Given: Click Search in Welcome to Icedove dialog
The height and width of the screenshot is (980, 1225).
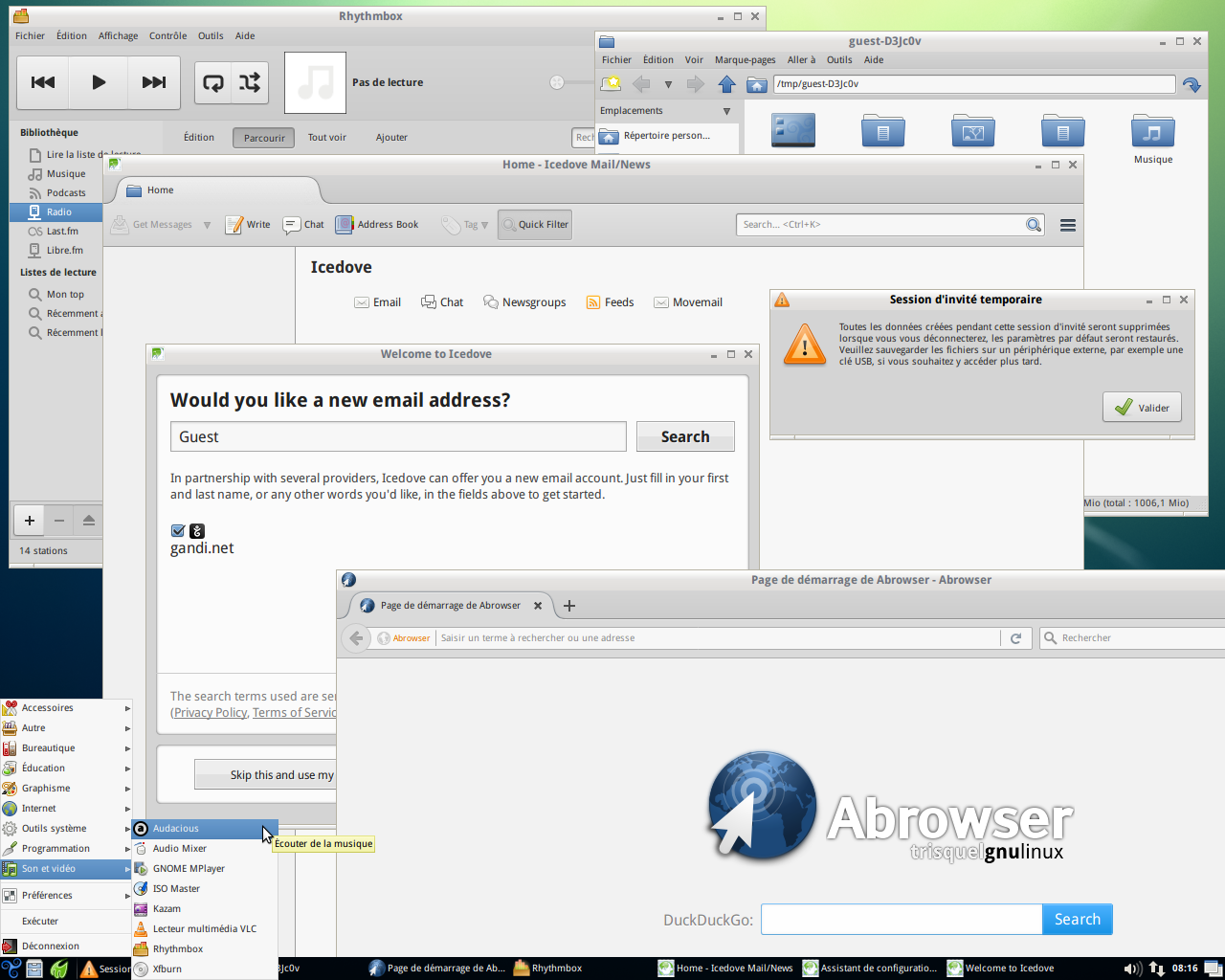Looking at the screenshot, I should (685, 436).
